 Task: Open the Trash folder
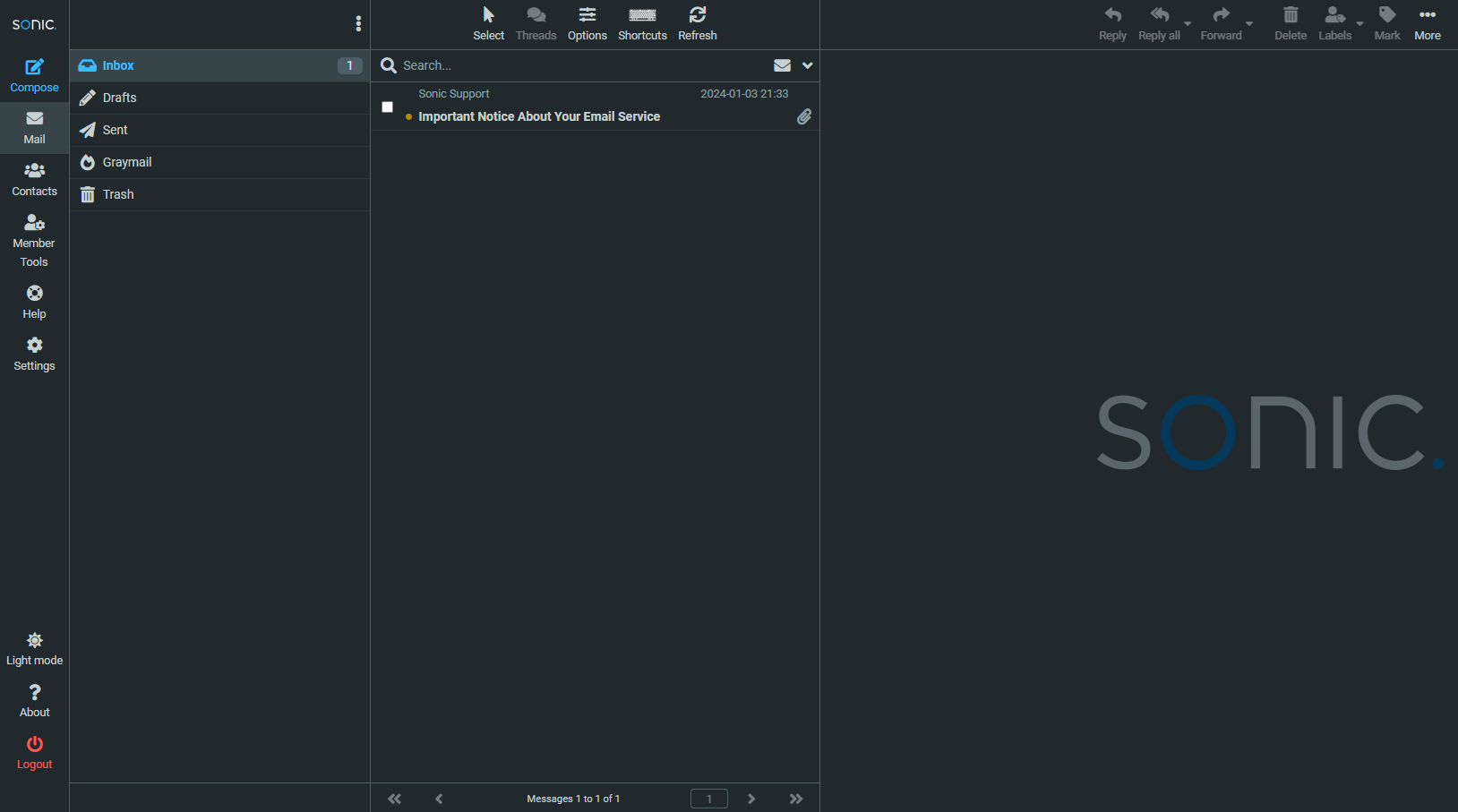pos(219,194)
